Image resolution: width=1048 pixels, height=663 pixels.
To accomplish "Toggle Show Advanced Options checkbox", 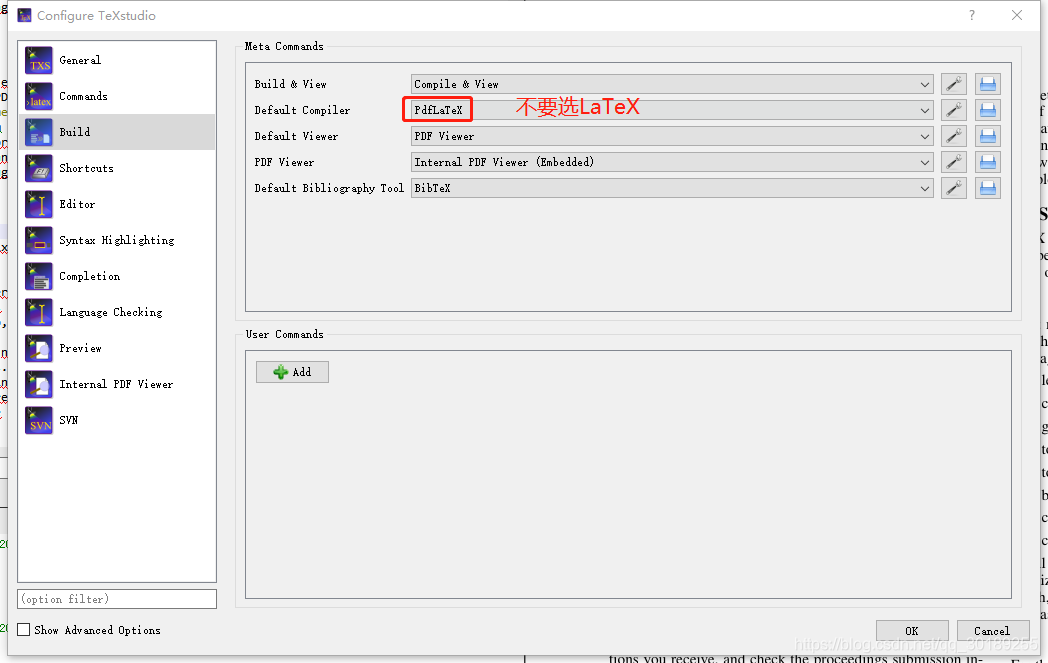I will [x=23, y=630].
